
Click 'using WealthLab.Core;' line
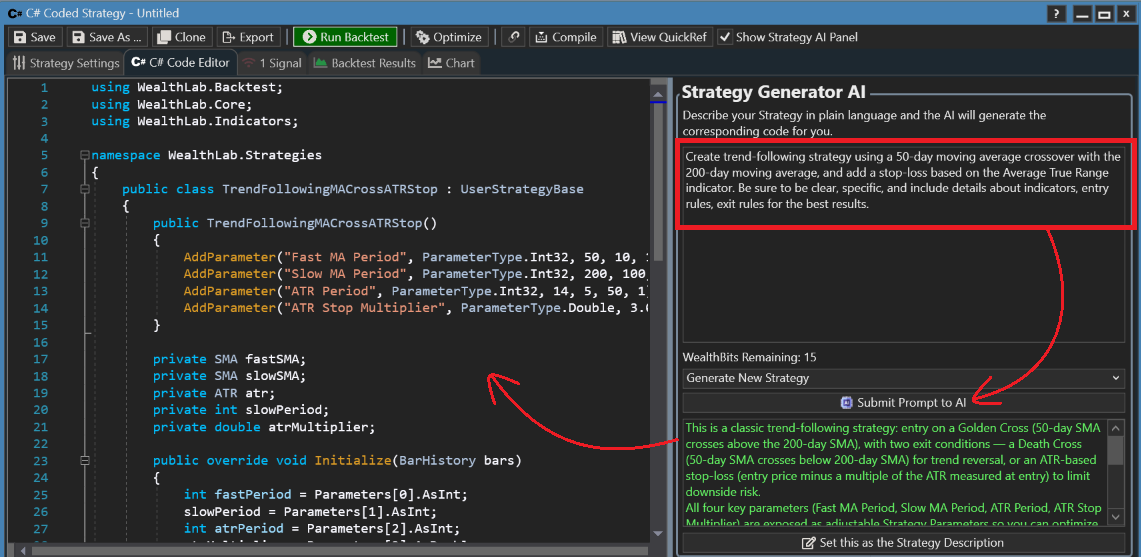172,104
